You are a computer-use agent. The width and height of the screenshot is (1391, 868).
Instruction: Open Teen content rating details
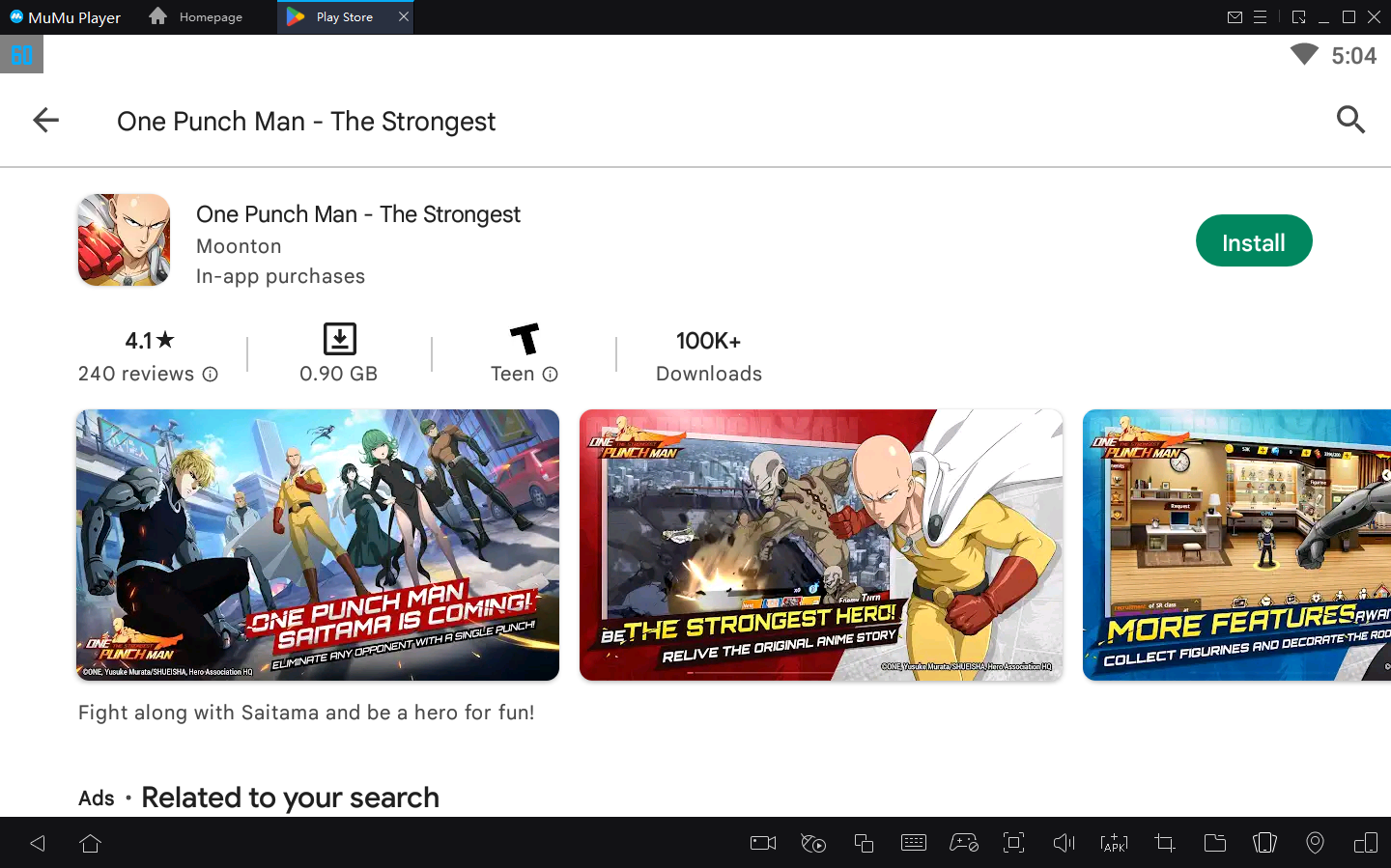point(551,375)
